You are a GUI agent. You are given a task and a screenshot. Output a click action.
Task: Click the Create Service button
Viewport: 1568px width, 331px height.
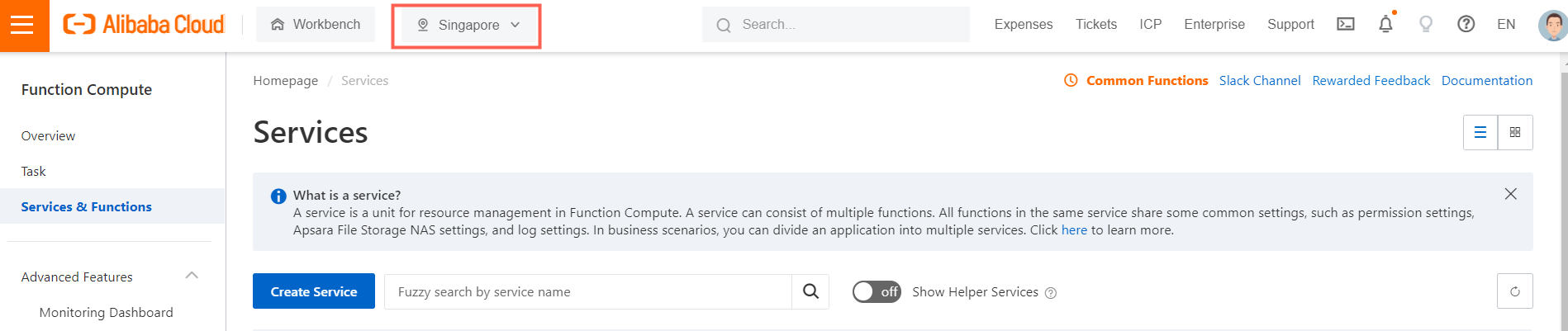pos(314,291)
